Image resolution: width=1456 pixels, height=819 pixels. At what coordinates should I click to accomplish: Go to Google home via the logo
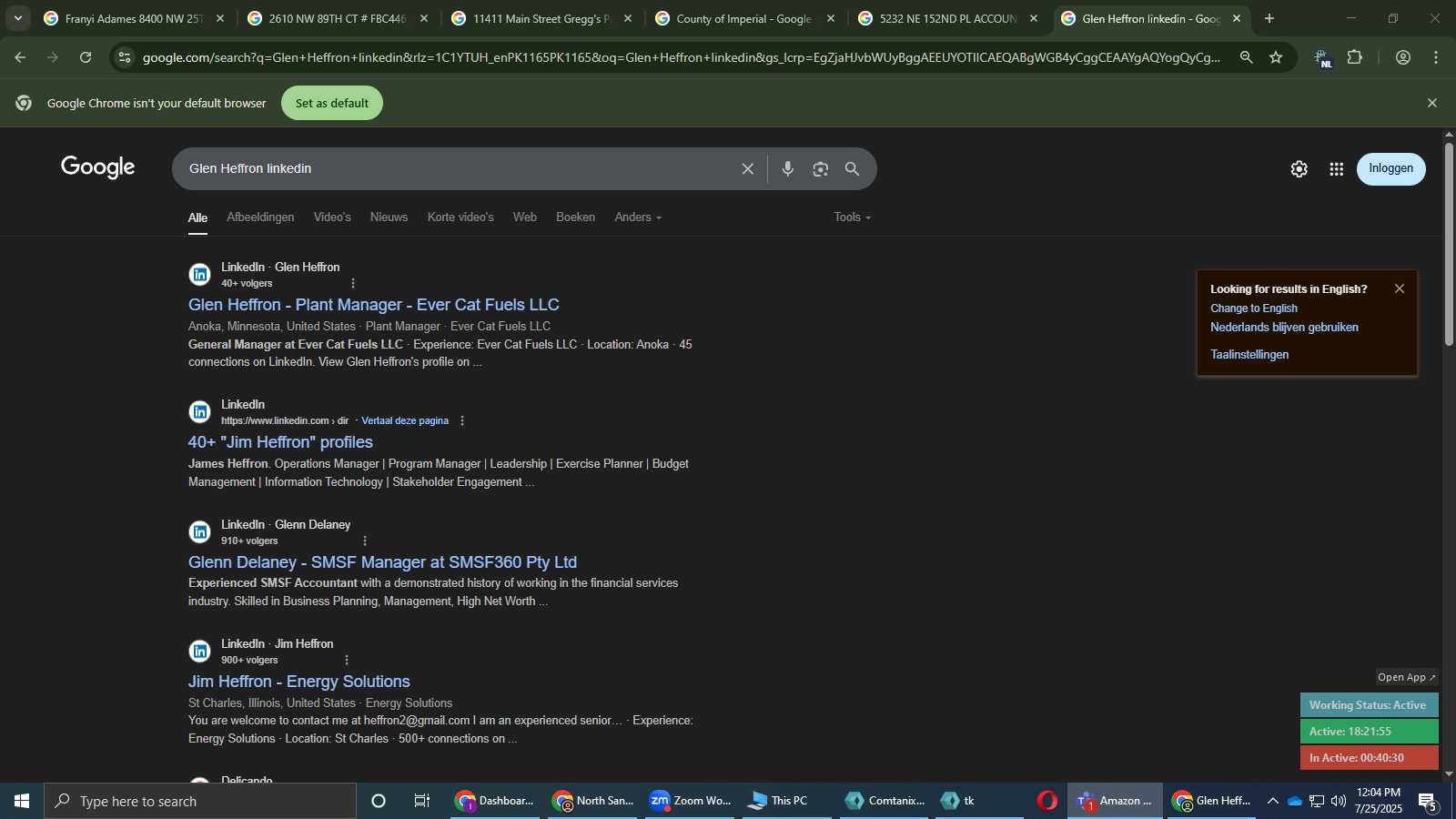click(98, 167)
